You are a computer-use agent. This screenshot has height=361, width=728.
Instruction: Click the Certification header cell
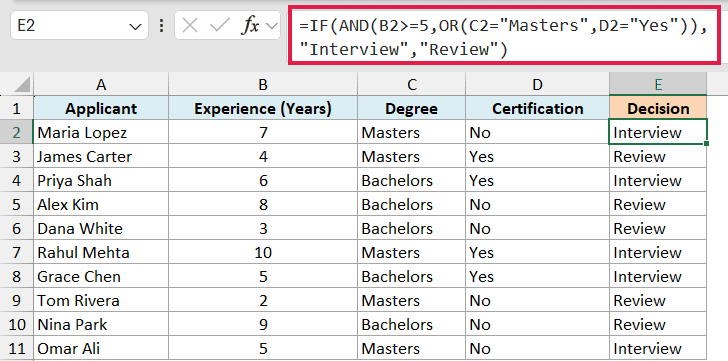[537, 108]
